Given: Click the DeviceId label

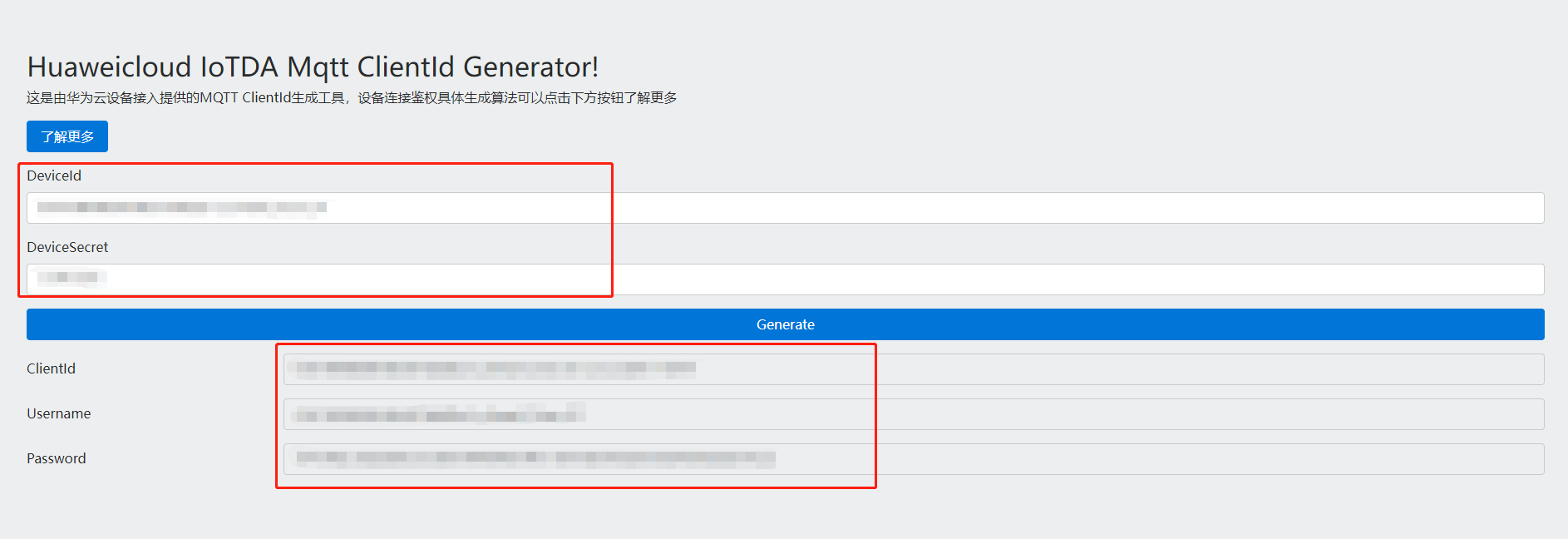Looking at the screenshot, I should coord(54,176).
